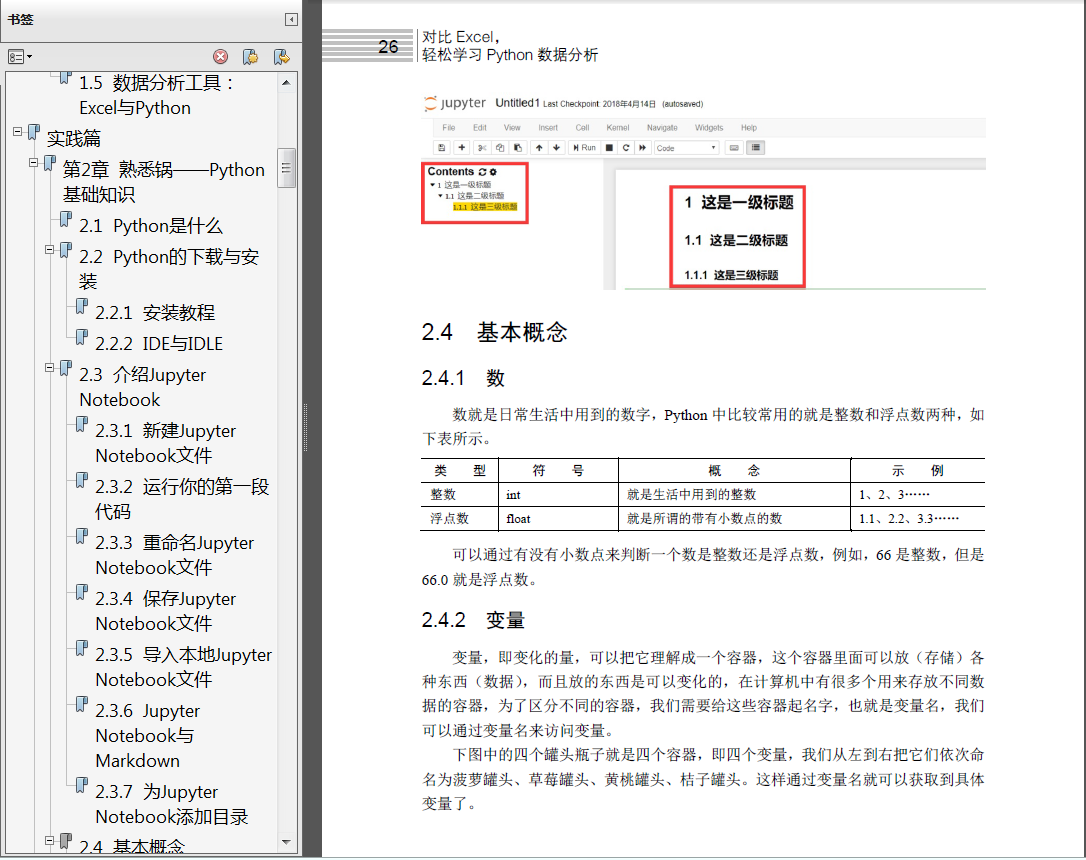Click the header text 对比 Excel,
The width and height of the screenshot is (1086, 860).
point(461,37)
